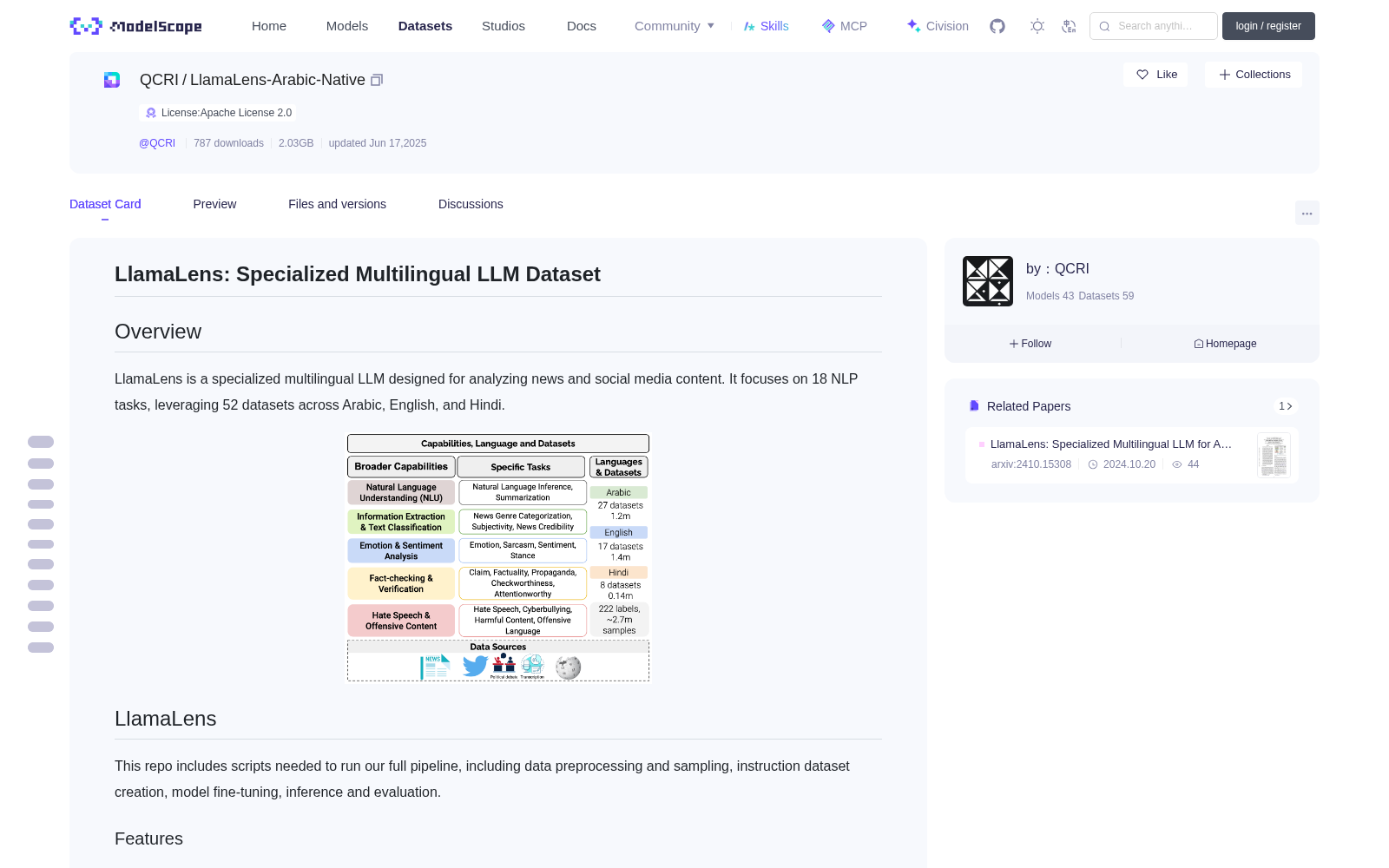Screen dimensions: 1389x868
Task: Switch to the Preview tab
Action: click(x=214, y=204)
